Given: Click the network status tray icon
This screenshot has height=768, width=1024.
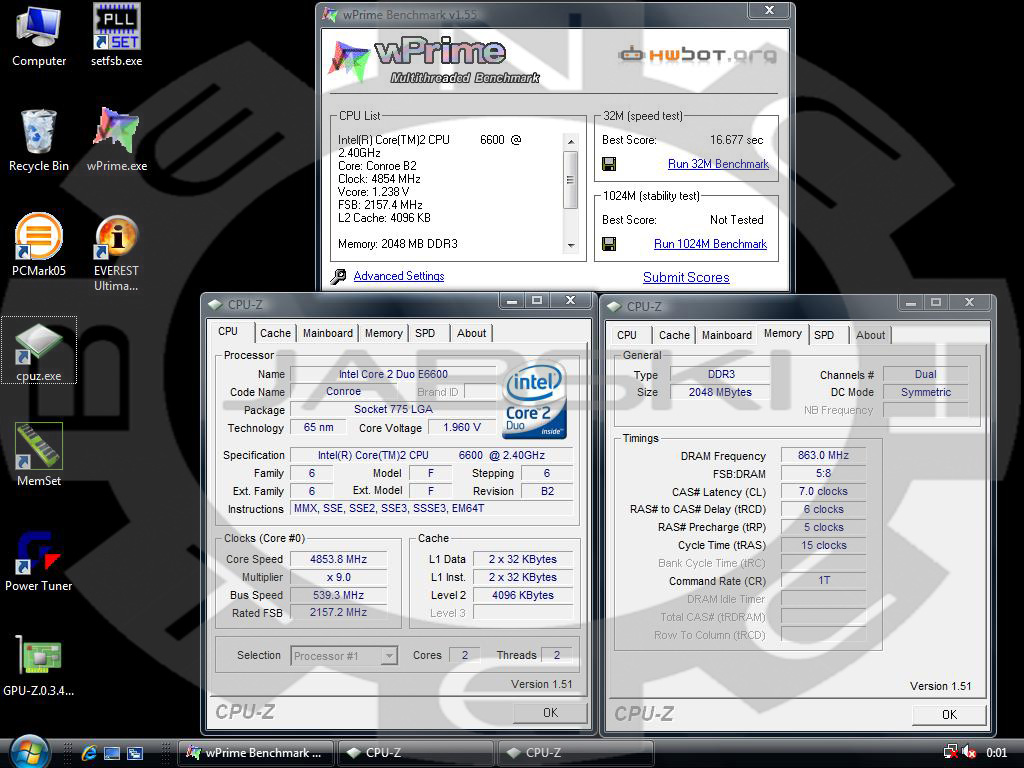Looking at the screenshot, I should tap(951, 752).
